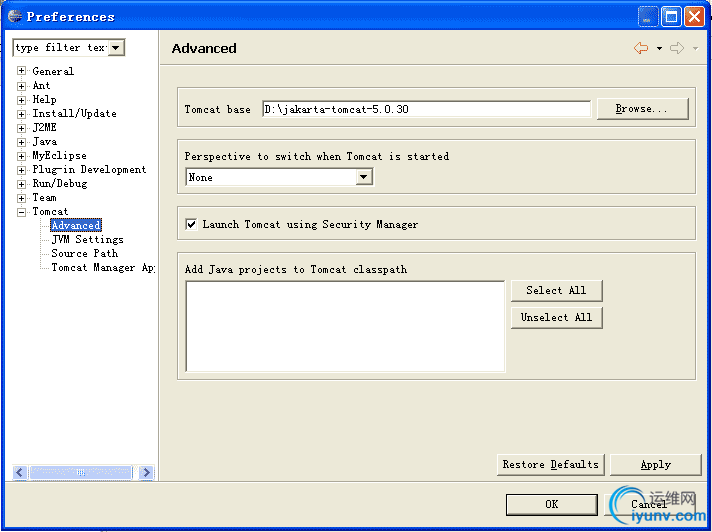Select the Advanced item under Tomcat
This screenshot has height=532, width=712.
(x=75, y=225)
